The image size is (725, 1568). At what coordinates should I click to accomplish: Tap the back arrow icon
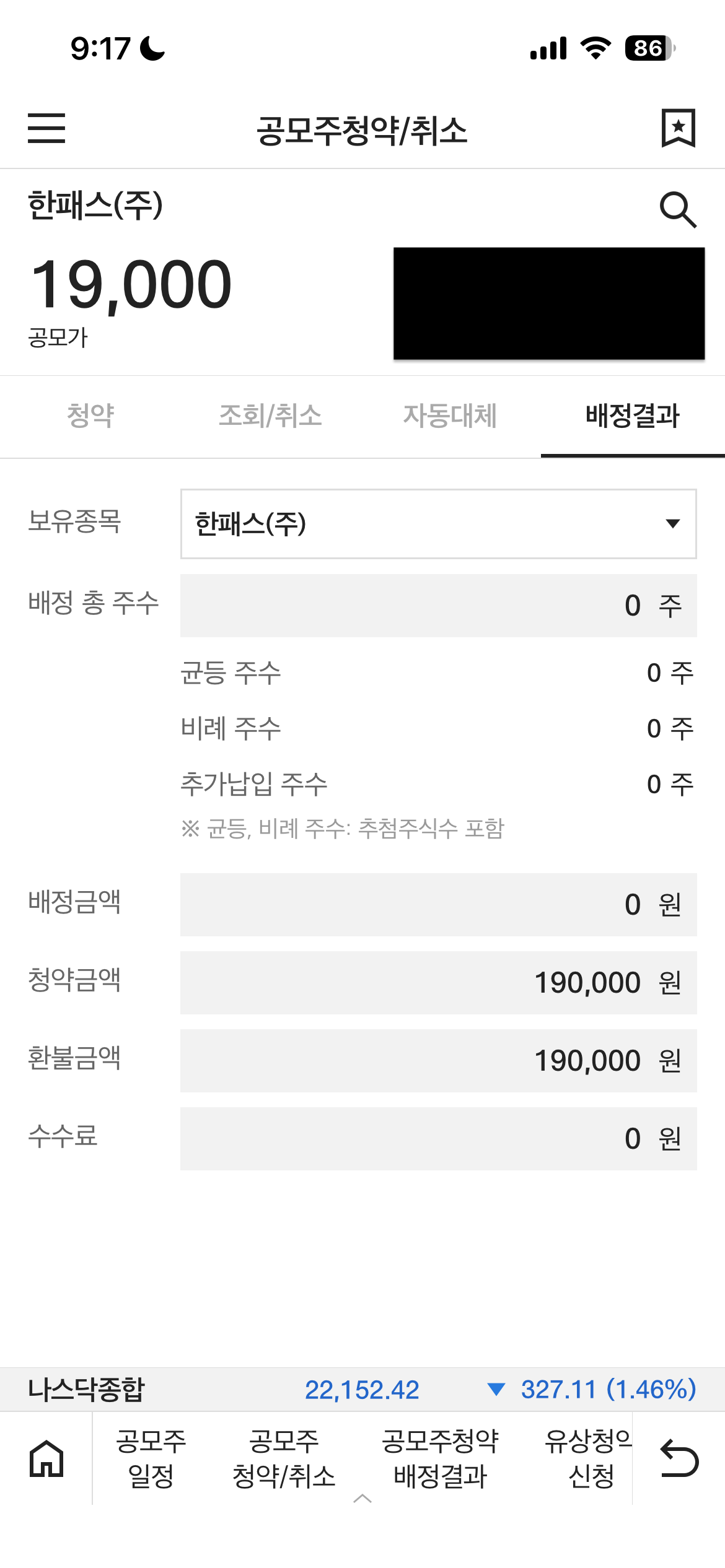tap(679, 1458)
